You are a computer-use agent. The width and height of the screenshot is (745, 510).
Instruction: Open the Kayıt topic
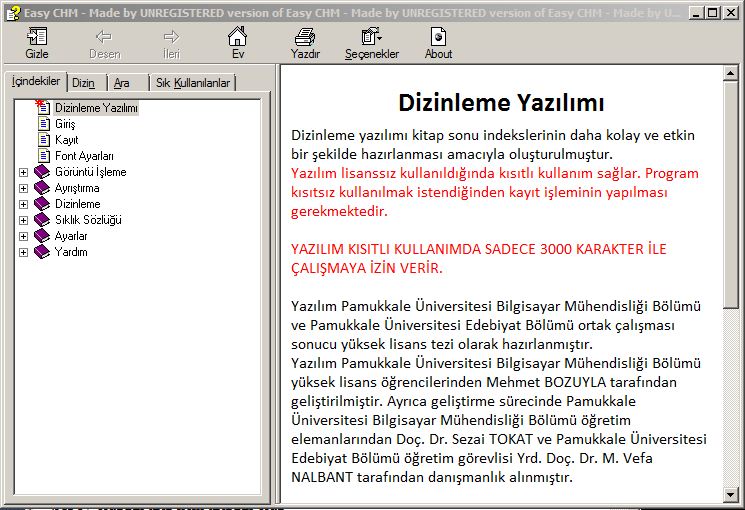click(66, 140)
